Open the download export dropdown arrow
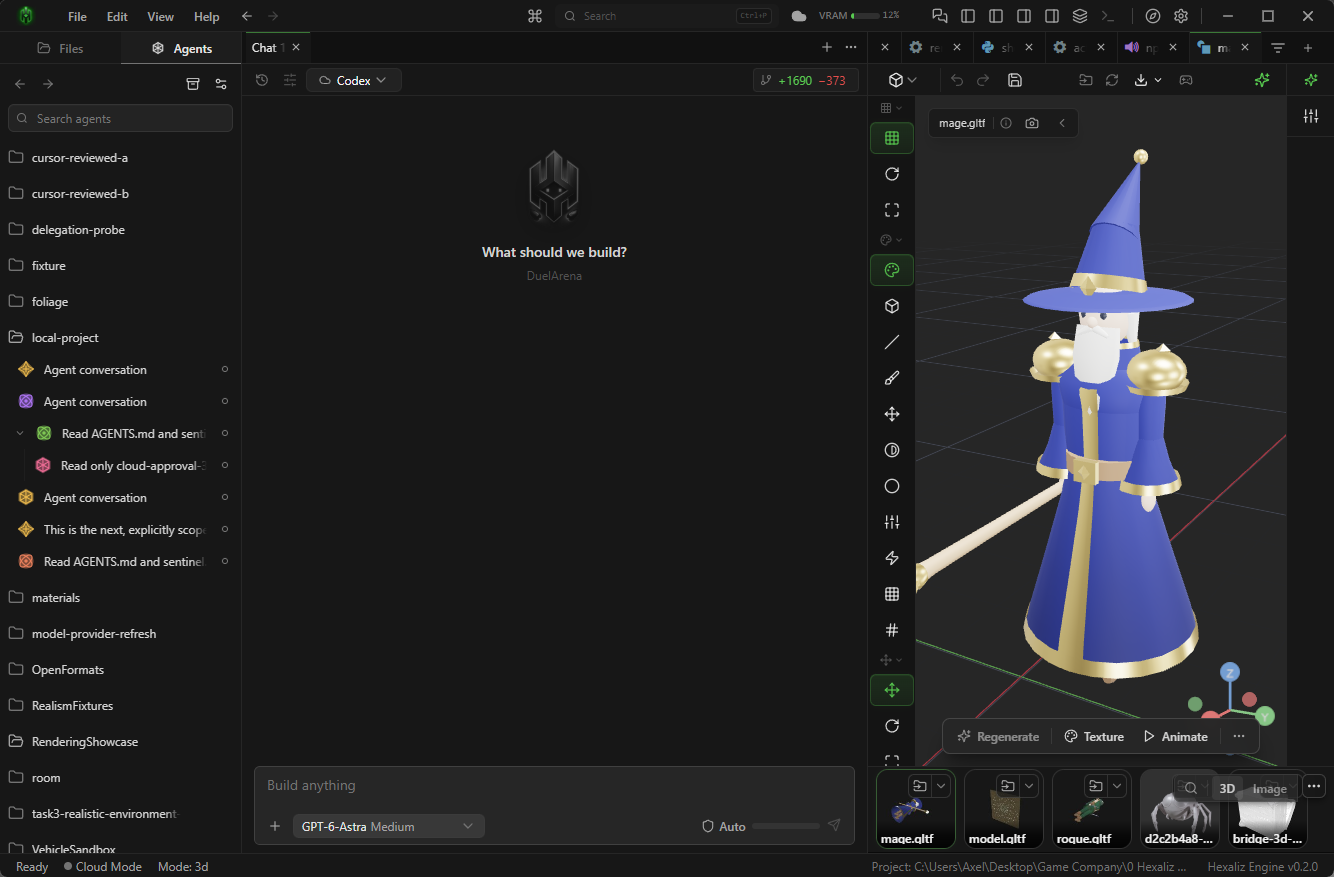Screen dimensions: 1334x877 click(1158, 80)
